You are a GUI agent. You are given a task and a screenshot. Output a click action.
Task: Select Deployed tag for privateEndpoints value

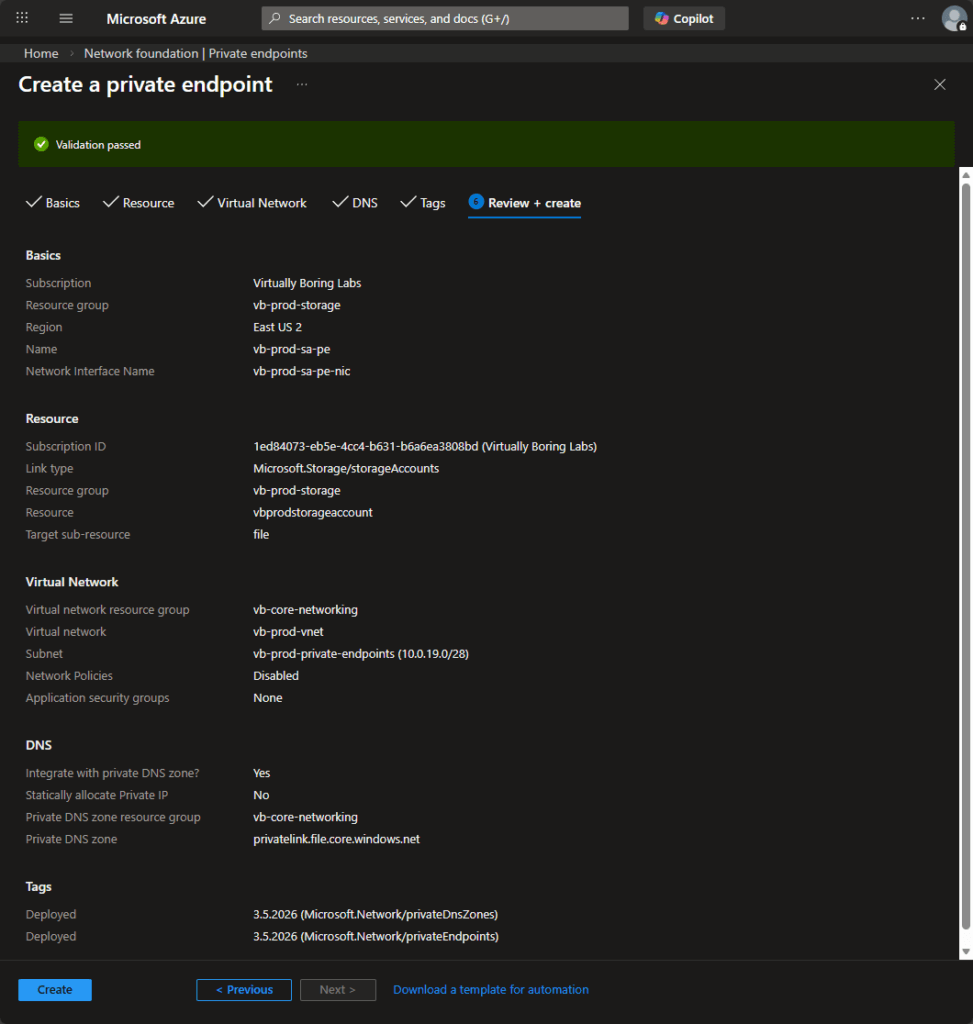click(x=375, y=936)
